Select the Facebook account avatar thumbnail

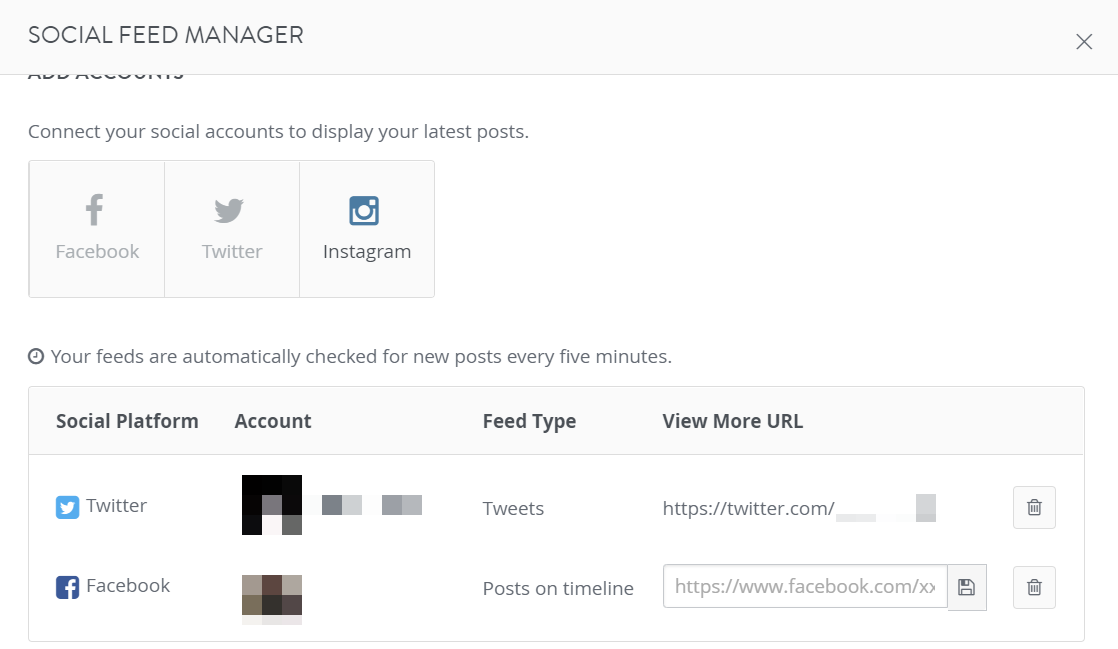pyautogui.click(x=272, y=599)
